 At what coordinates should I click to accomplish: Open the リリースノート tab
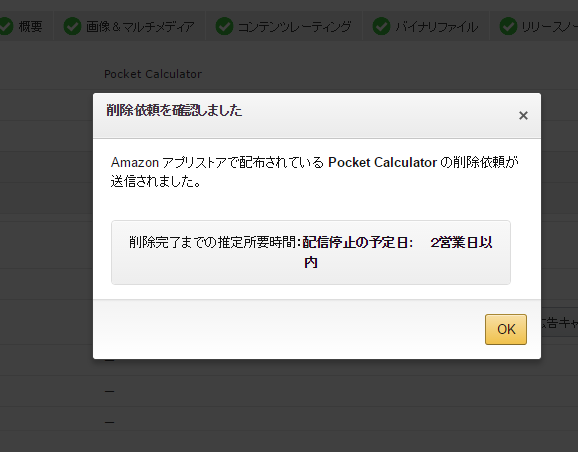[x=534, y=26]
